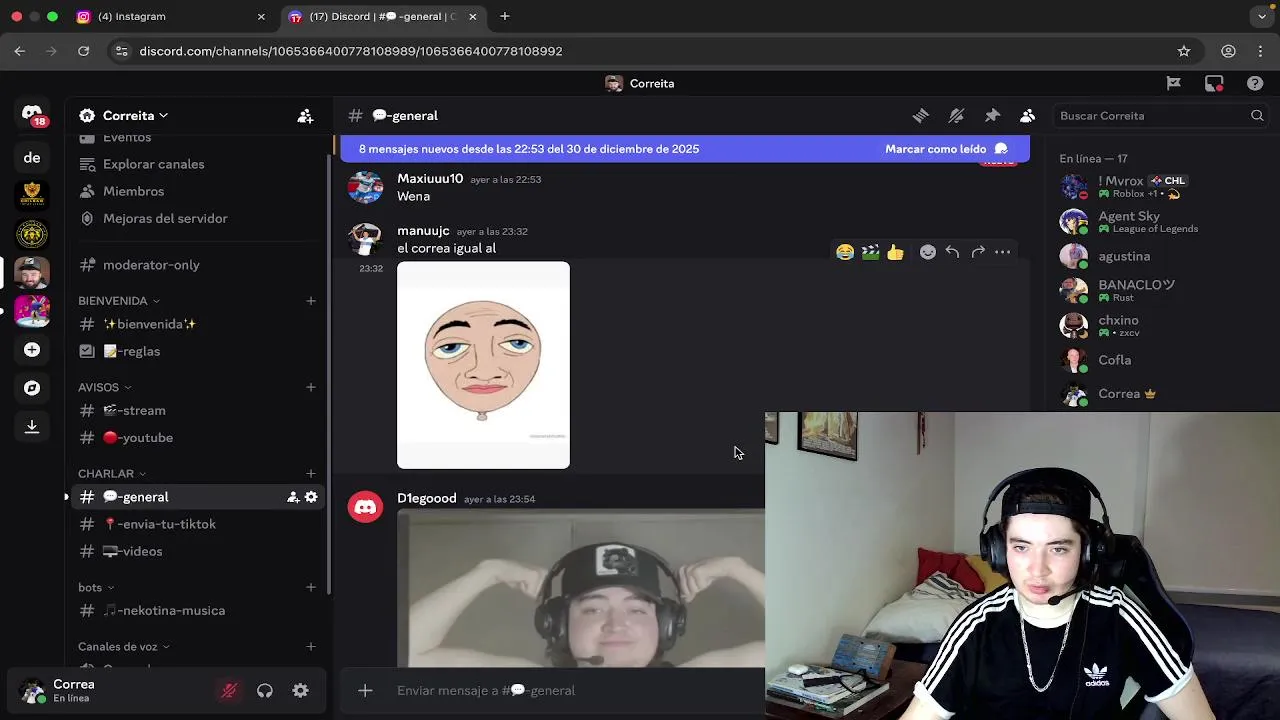
Task: Open Mejoras del servidor
Action: 196,218
